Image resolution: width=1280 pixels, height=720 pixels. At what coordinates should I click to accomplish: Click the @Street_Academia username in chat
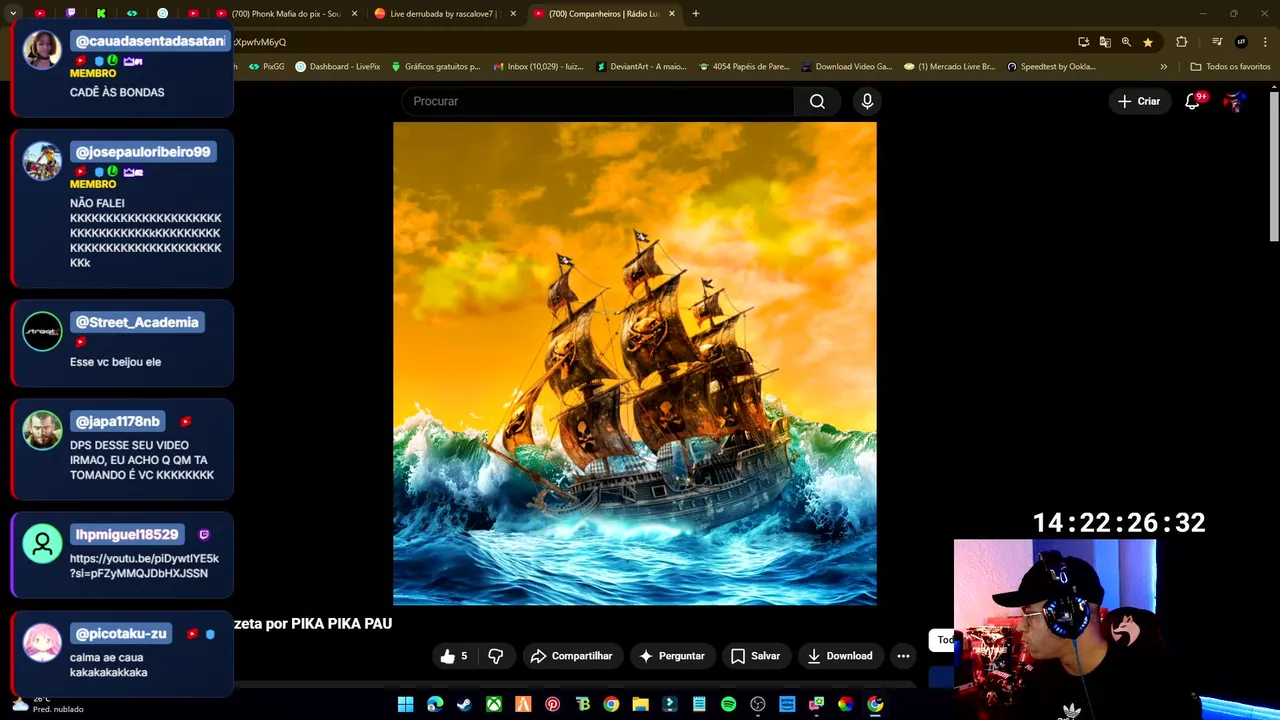pos(137,322)
